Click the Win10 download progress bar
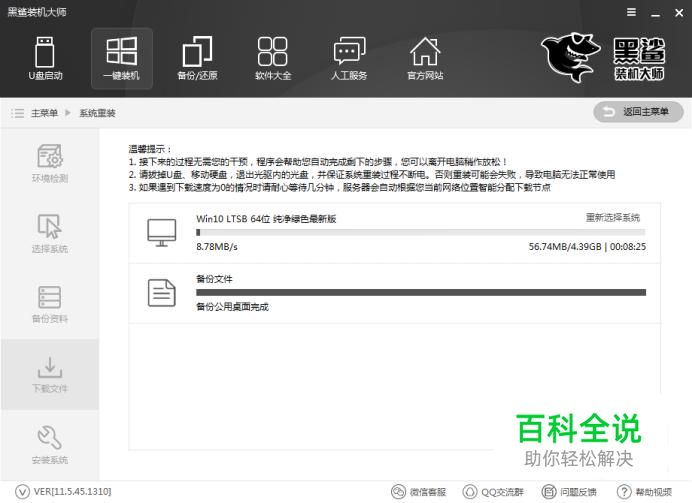The image size is (692, 503). click(421, 232)
